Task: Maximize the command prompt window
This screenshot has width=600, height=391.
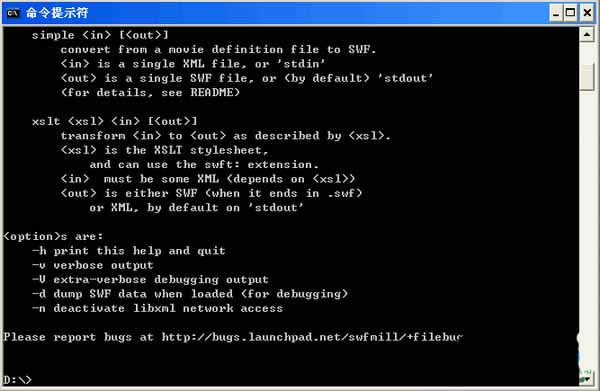Action: click(x=570, y=13)
